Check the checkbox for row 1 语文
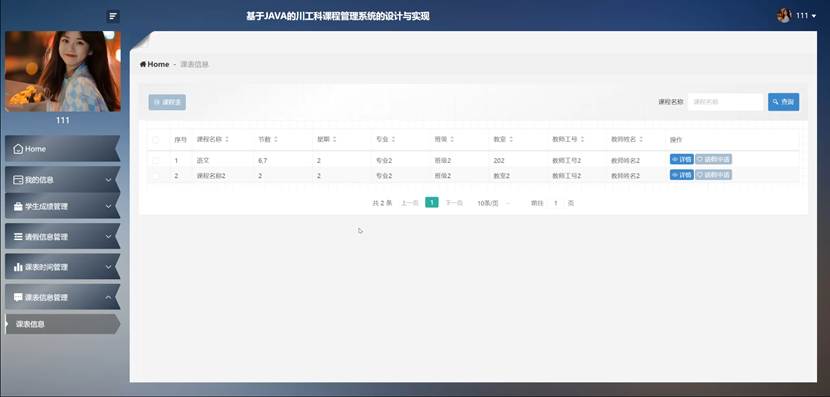830x397 pixels. point(156,160)
